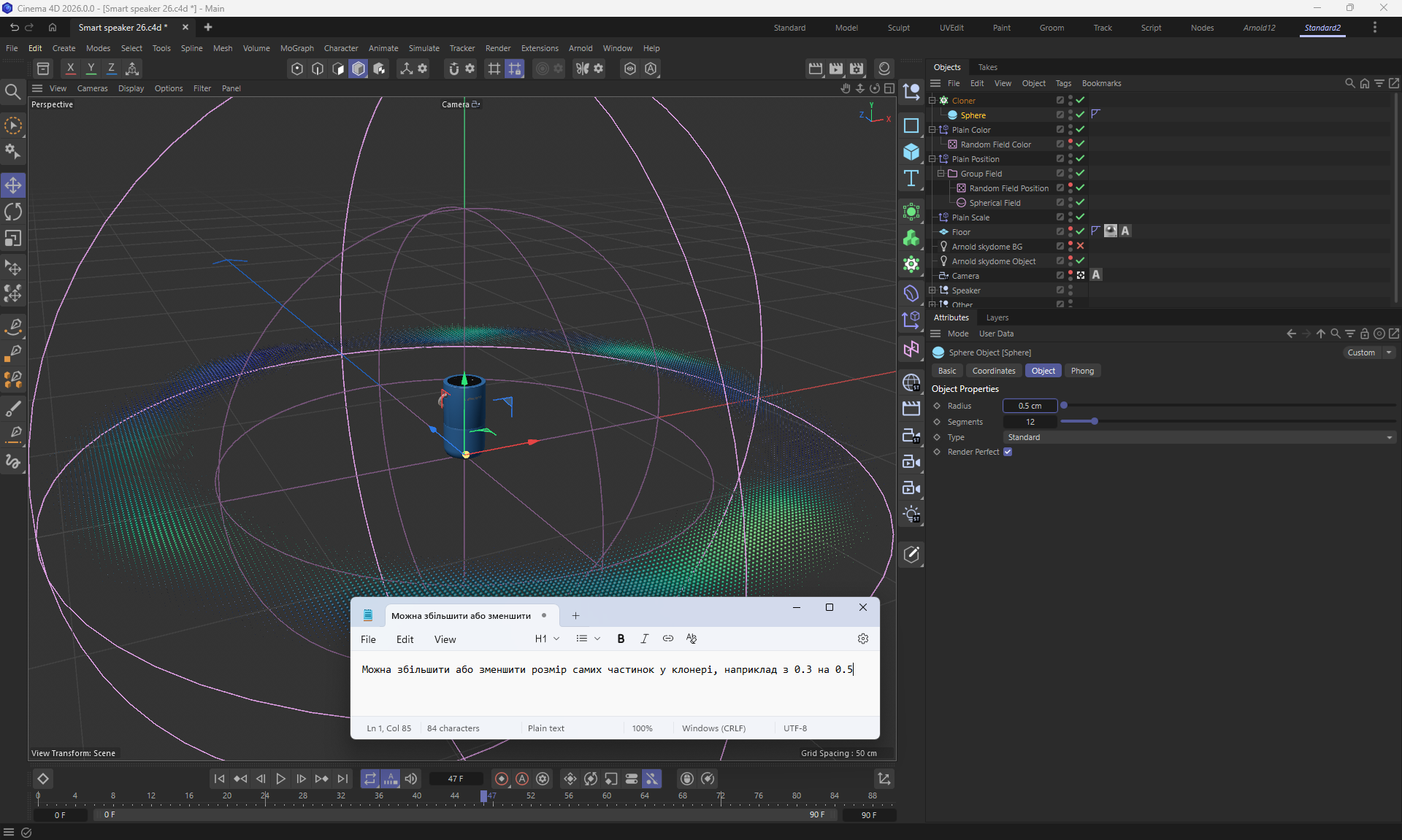1402x840 pixels.
Task: Switch to the Coordinates attribute tab
Action: pos(993,371)
